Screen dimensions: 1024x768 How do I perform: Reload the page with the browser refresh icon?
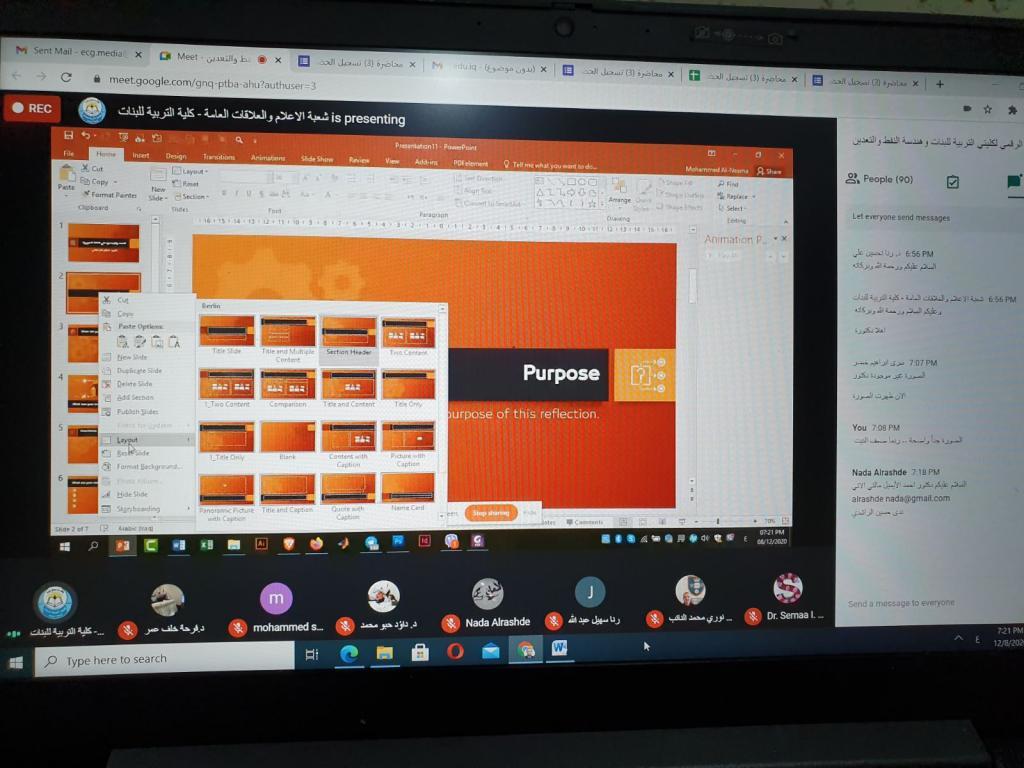point(66,77)
